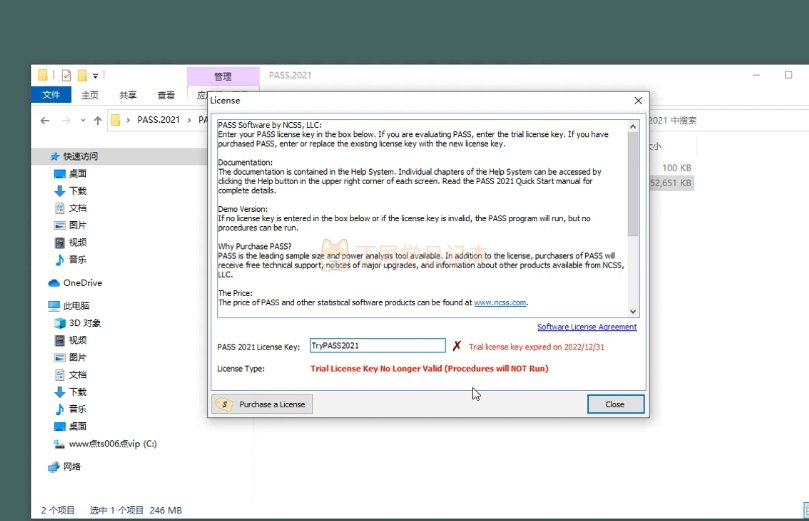Click the license text scrollbar up arrow
The image size is (809, 521).
coord(633,126)
